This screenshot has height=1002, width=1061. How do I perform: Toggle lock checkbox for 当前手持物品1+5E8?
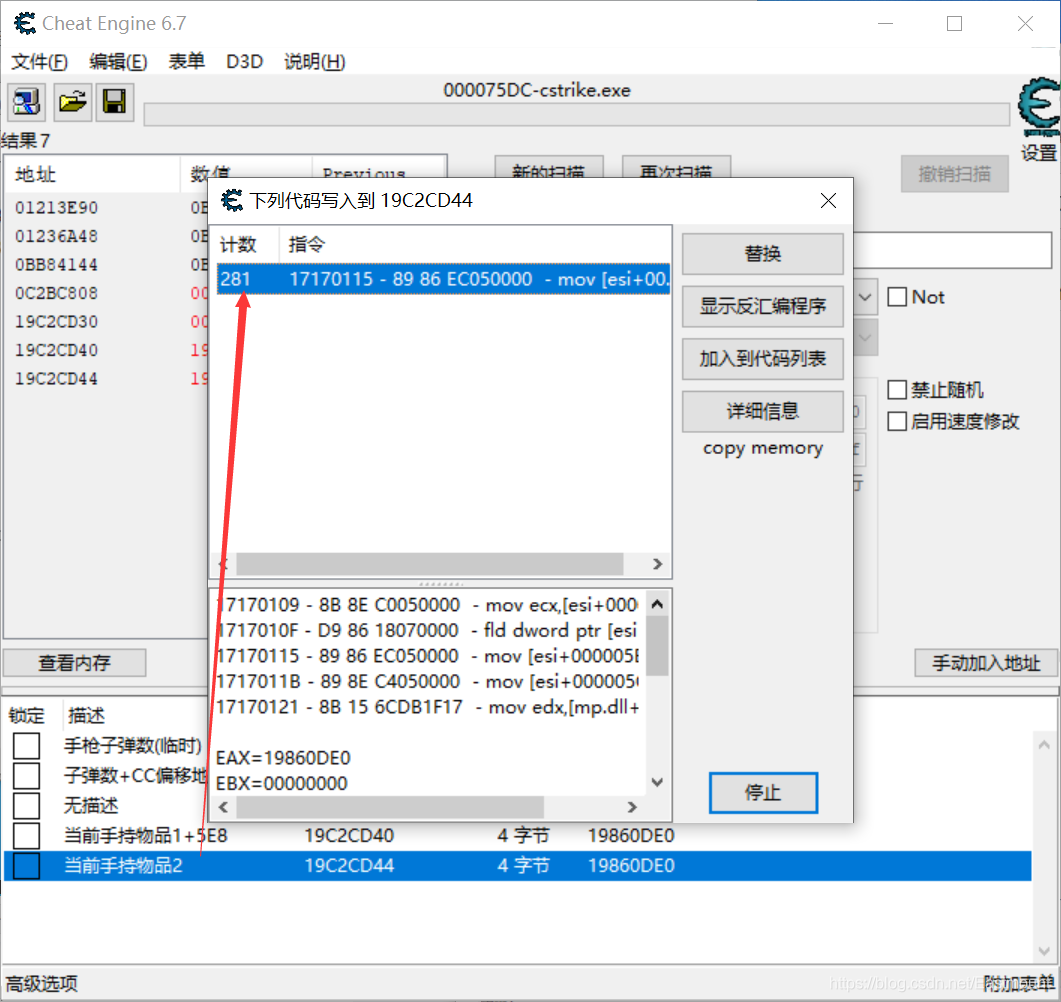pos(26,836)
